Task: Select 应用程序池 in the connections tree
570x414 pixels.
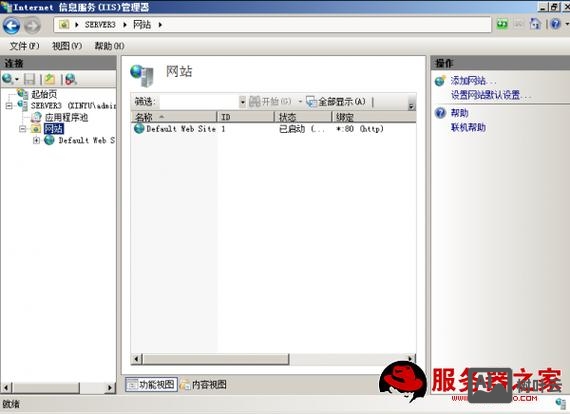Action: 67,117
